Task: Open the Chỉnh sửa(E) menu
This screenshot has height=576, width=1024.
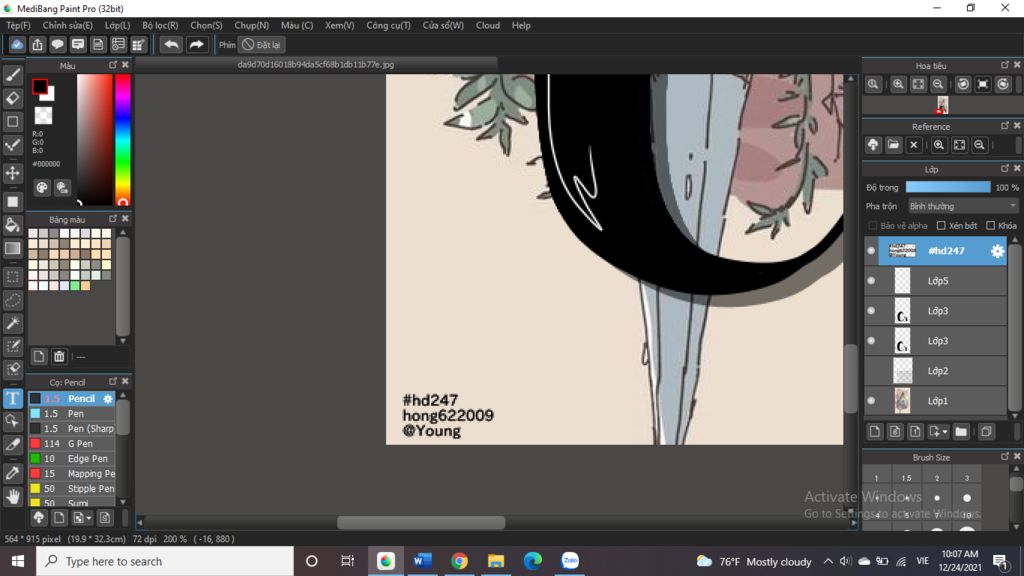Action: [x=67, y=25]
